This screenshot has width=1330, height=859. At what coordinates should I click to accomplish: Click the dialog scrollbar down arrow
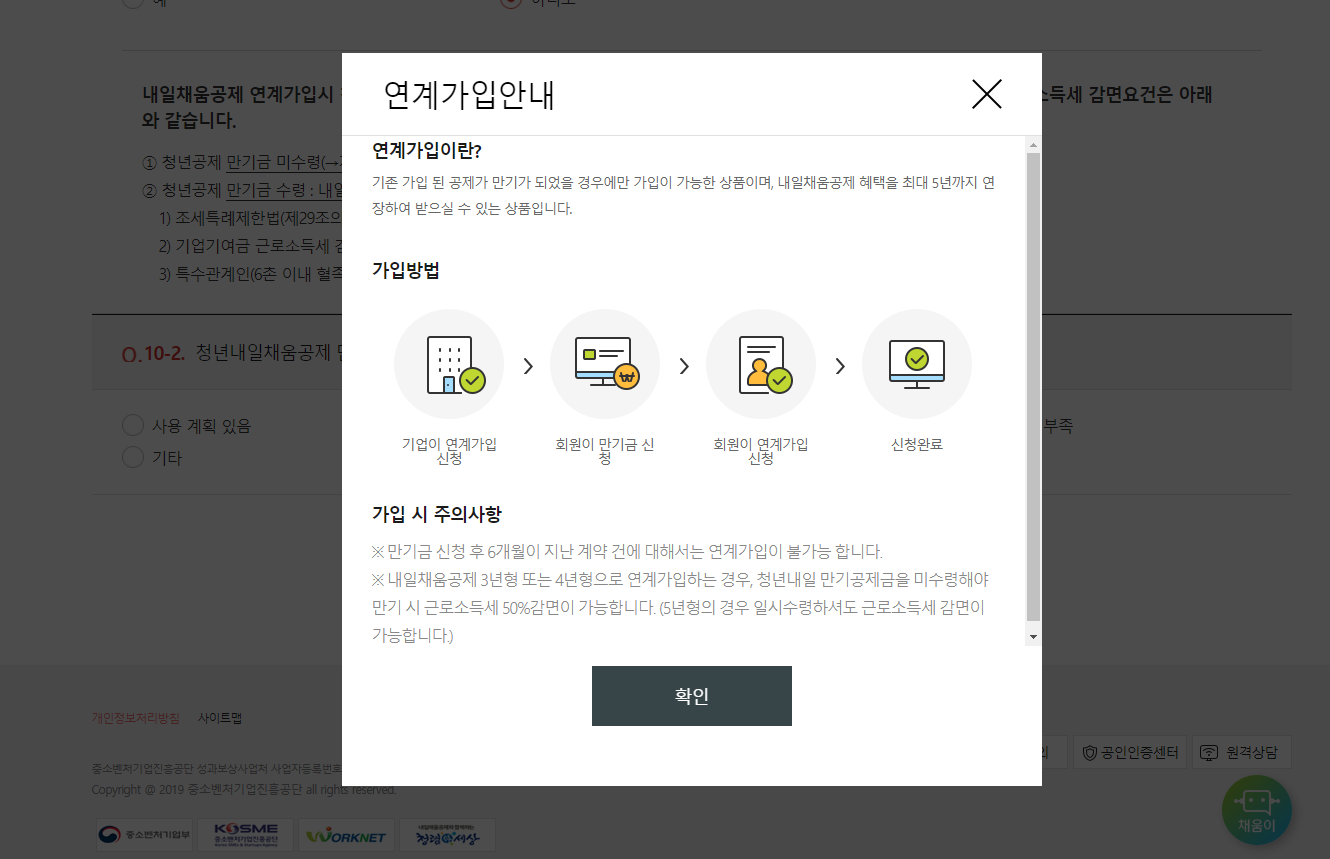[x=1033, y=637]
